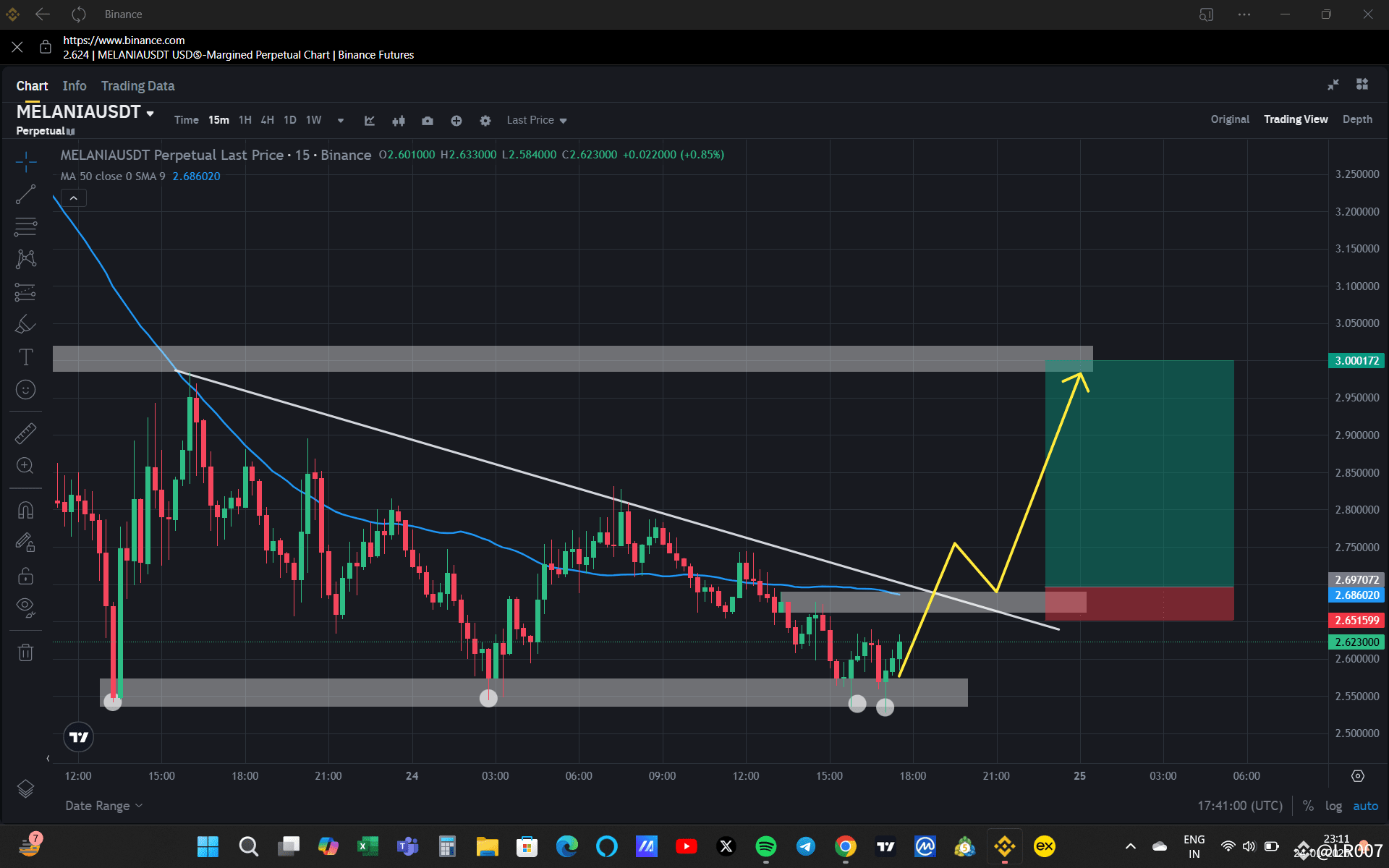Select the Trading View chart mode
1389x868 pixels.
(1296, 119)
